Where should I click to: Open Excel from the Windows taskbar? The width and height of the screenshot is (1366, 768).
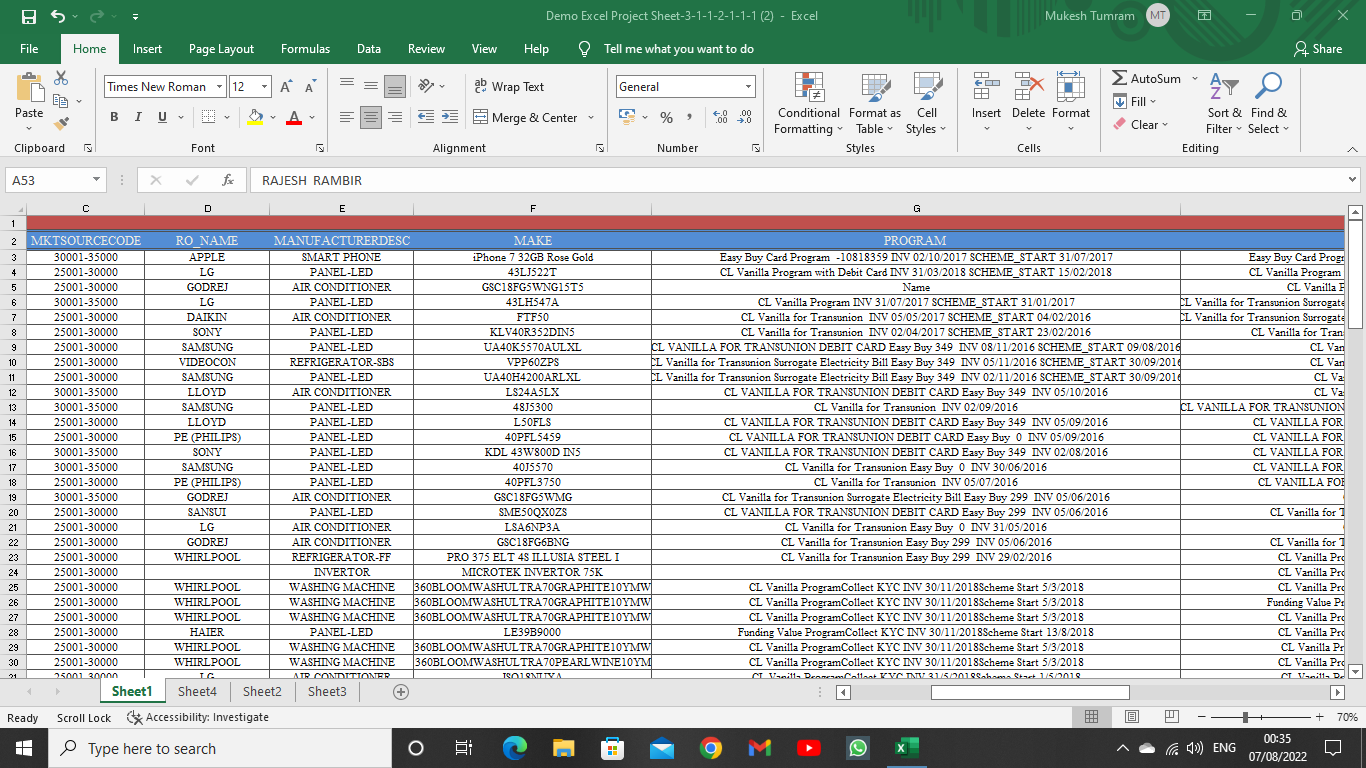pos(906,748)
